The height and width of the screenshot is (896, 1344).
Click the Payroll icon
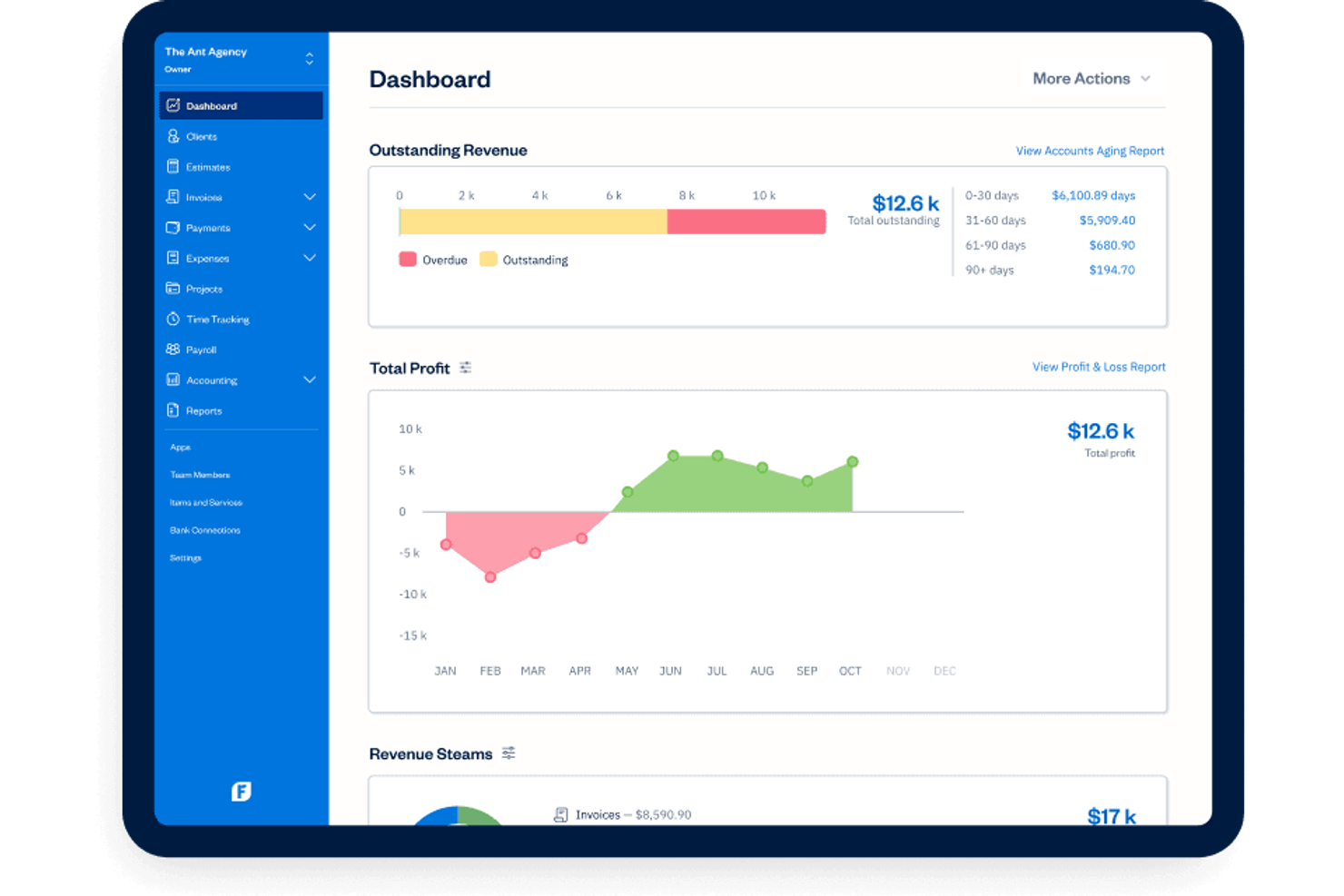pyautogui.click(x=173, y=349)
